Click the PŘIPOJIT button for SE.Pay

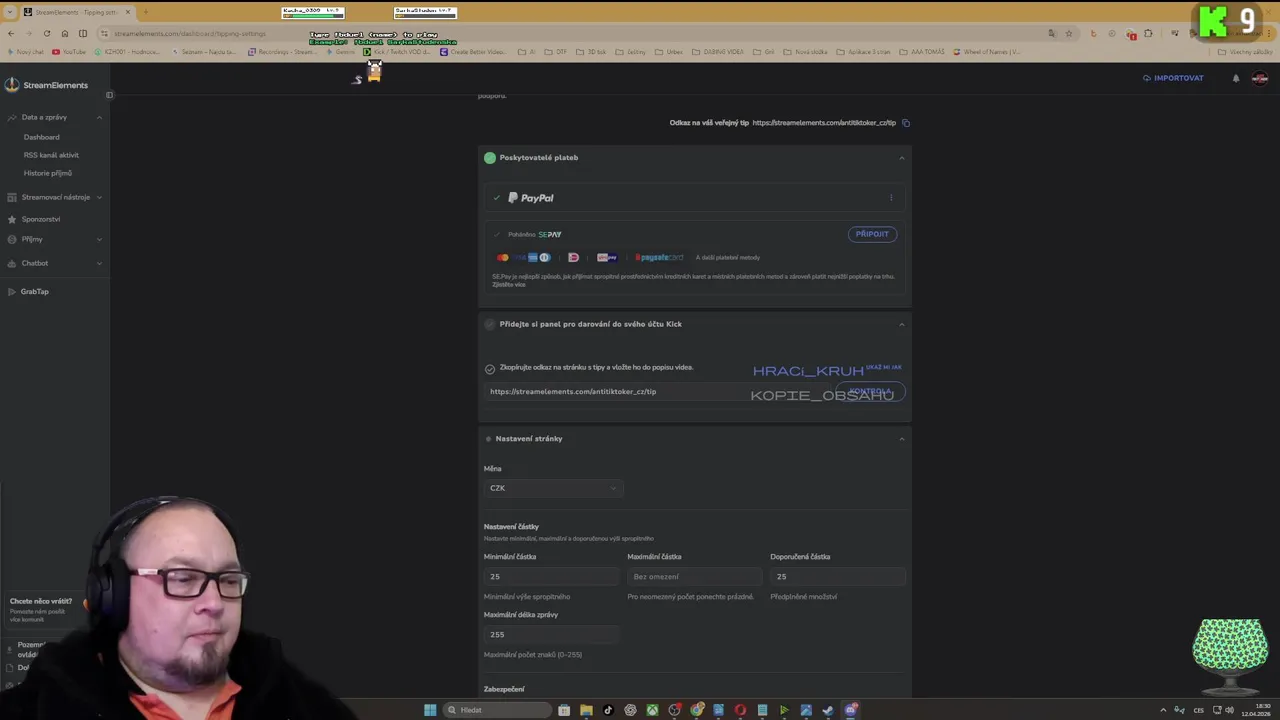(x=872, y=234)
